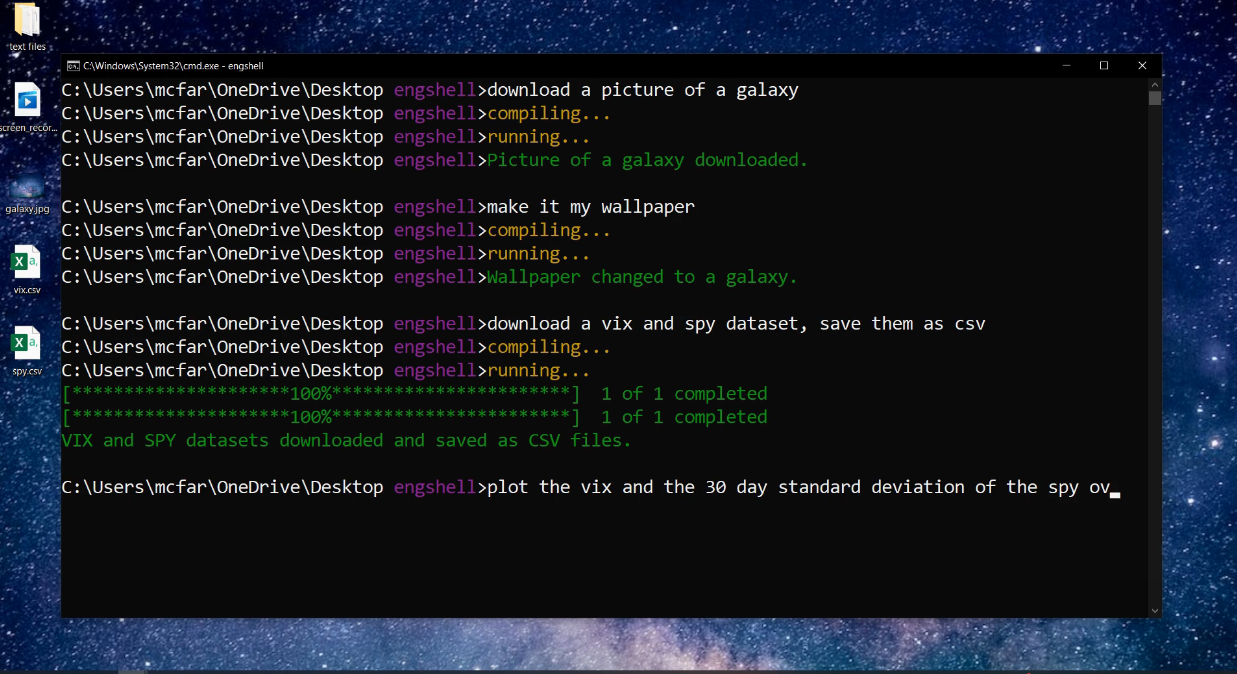Click 'Picture of a galaxy downloaded.' output

click(647, 160)
